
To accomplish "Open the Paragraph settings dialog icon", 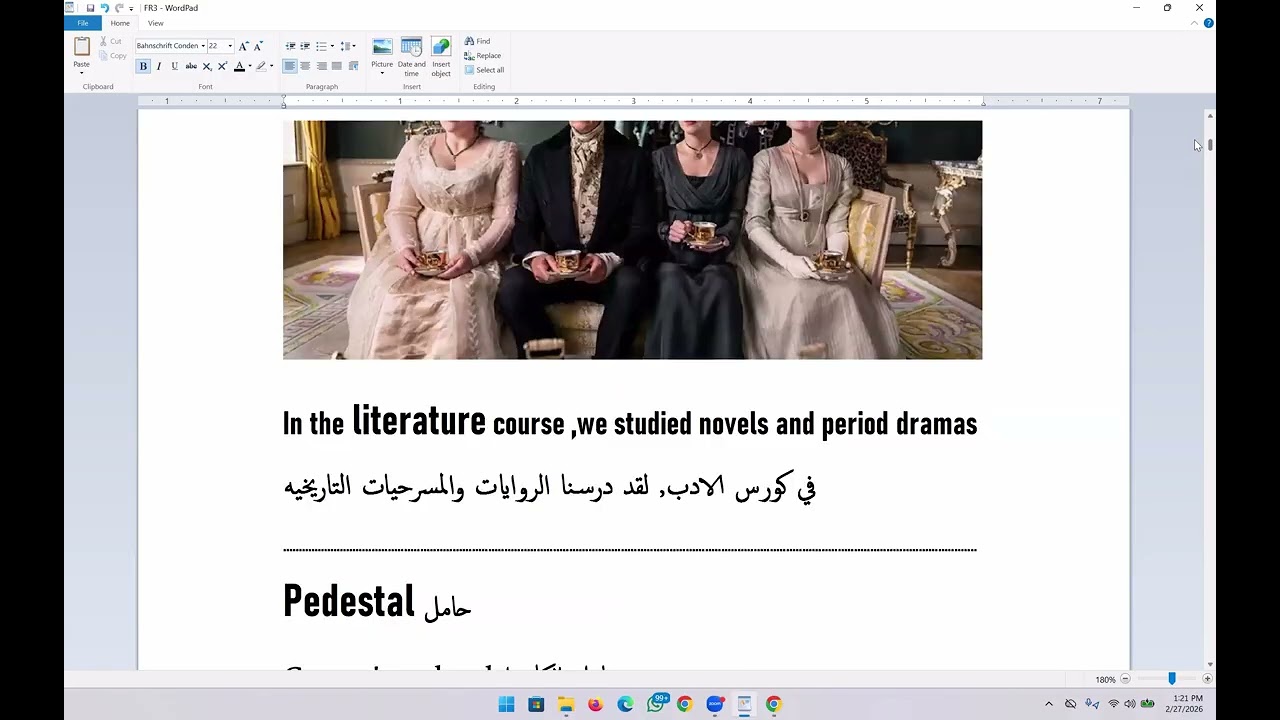I will pos(353,66).
